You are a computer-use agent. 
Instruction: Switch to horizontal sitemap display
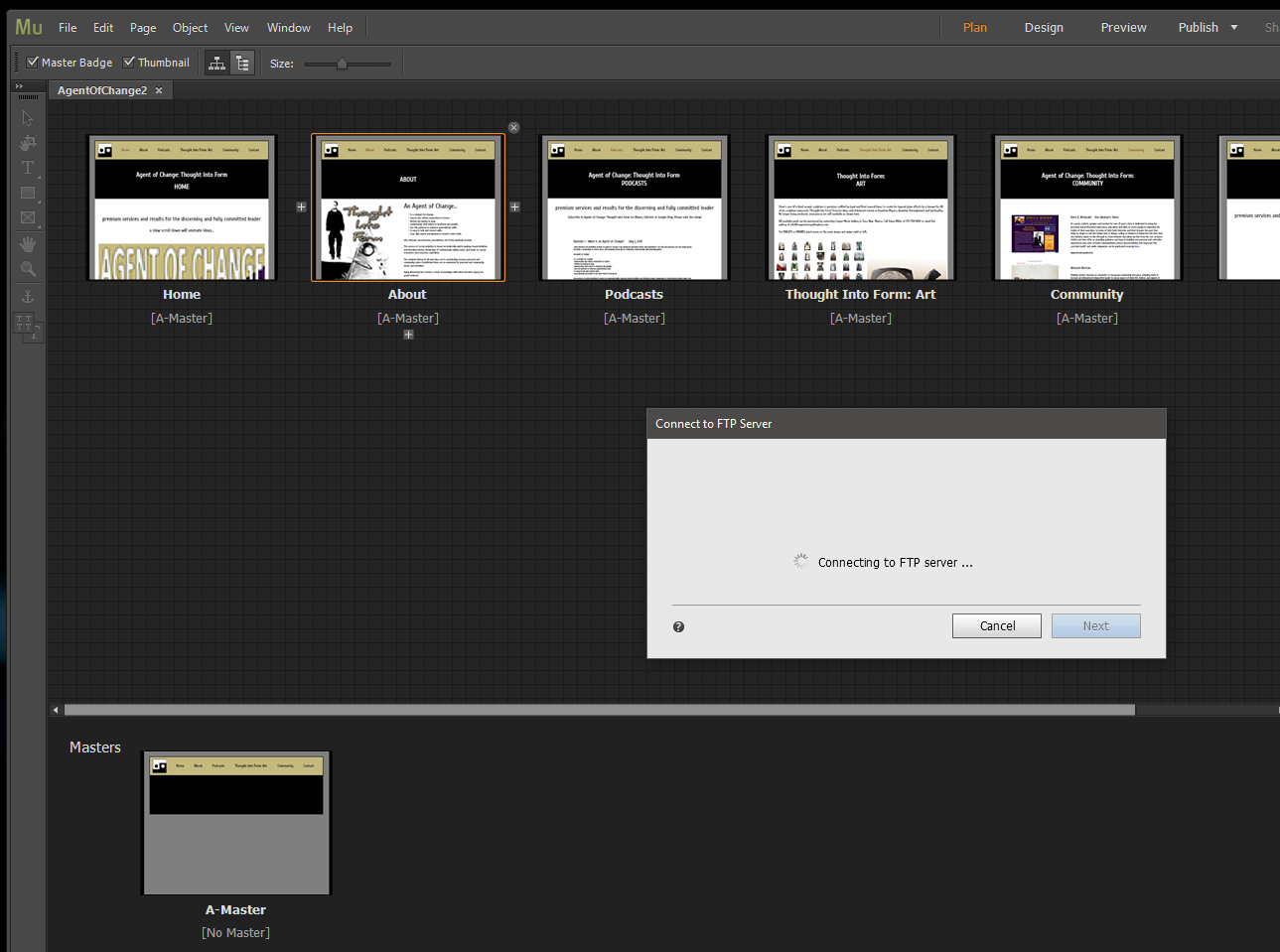click(217, 63)
